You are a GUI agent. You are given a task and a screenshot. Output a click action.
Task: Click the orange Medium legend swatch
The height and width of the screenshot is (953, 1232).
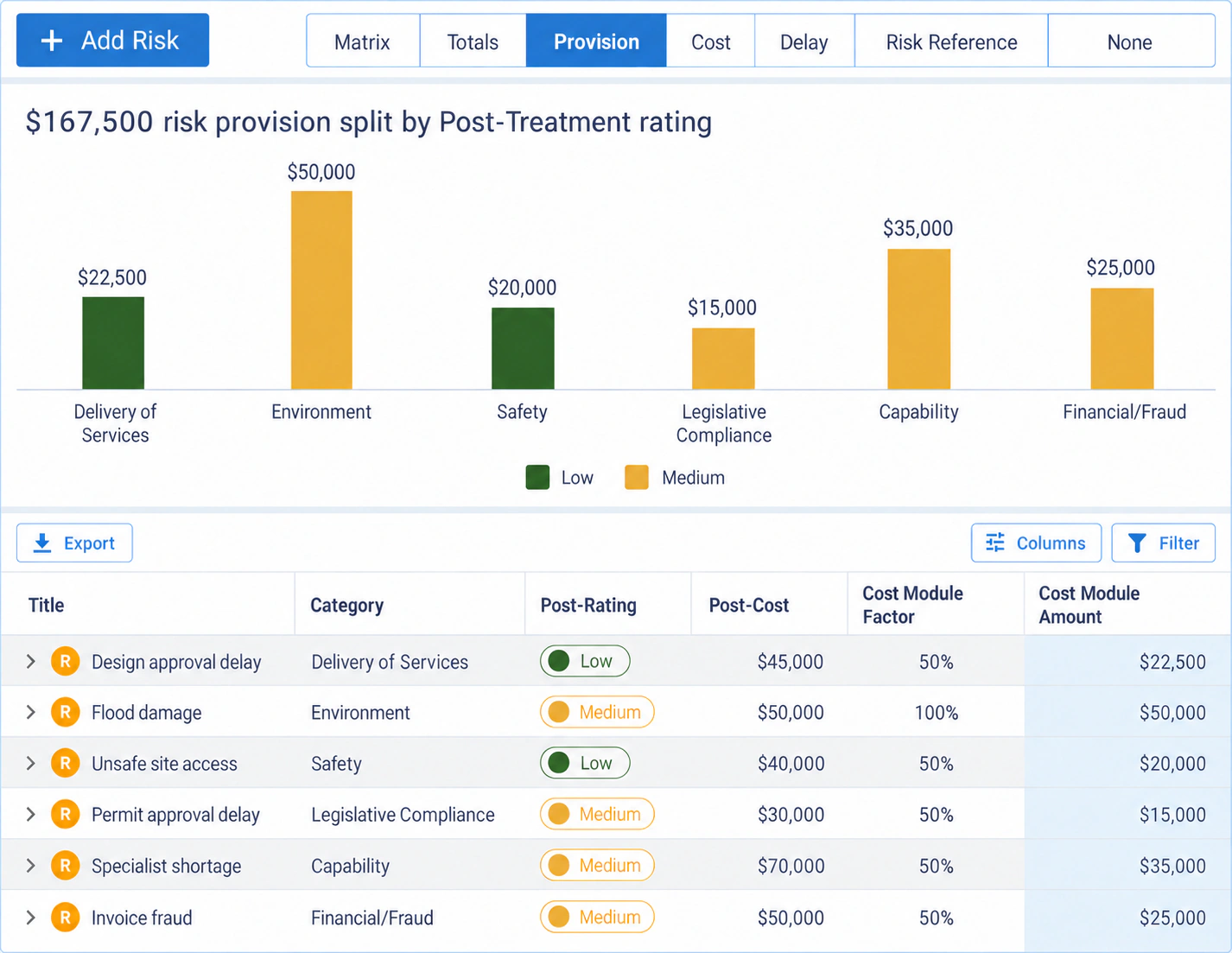637,478
